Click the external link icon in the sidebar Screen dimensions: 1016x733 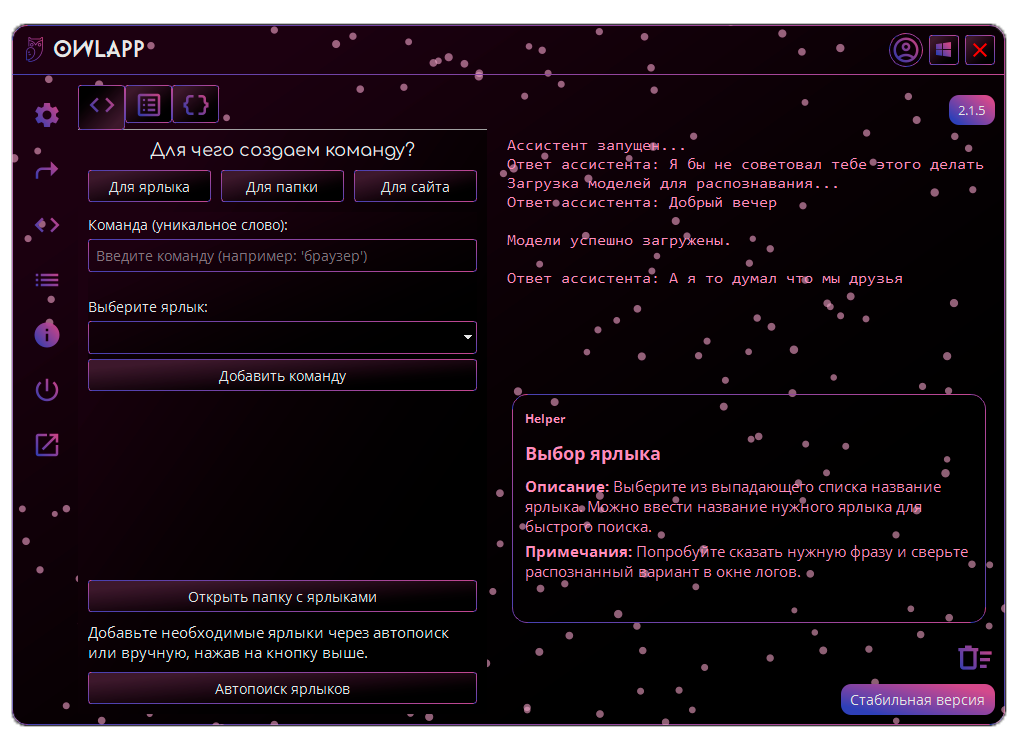(x=46, y=445)
